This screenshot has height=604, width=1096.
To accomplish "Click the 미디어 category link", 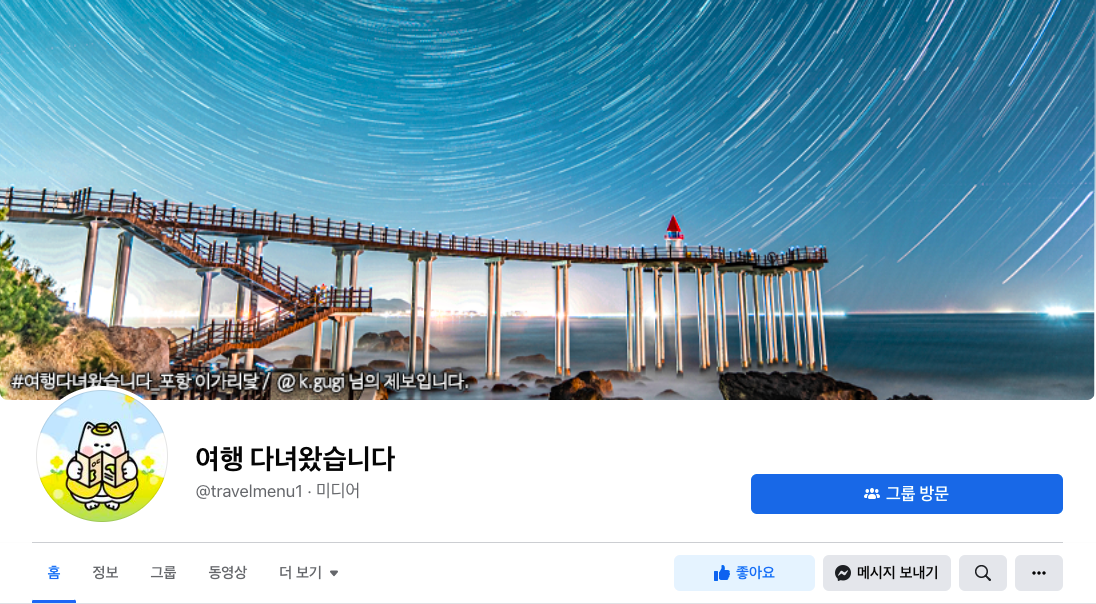I will point(338,491).
